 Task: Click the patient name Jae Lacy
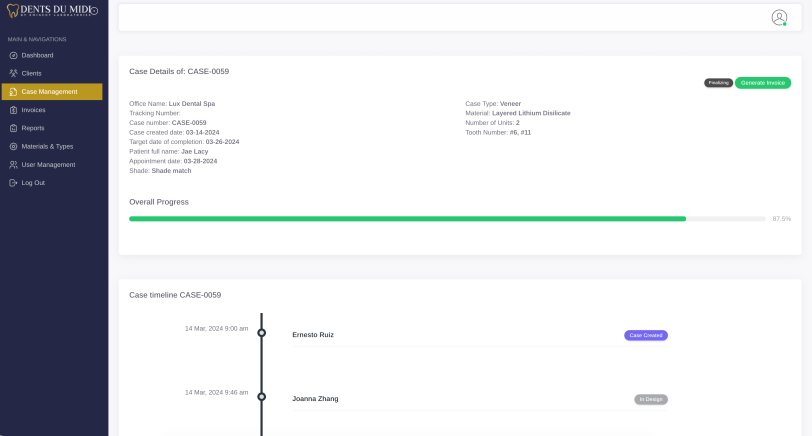pos(195,152)
